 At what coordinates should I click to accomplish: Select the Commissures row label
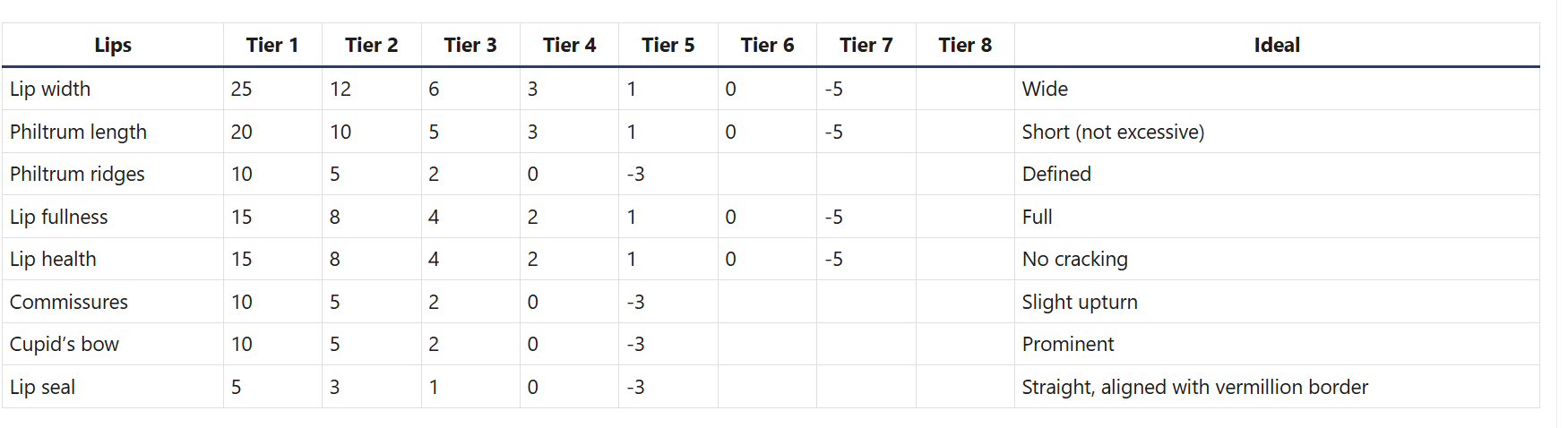coord(69,302)
